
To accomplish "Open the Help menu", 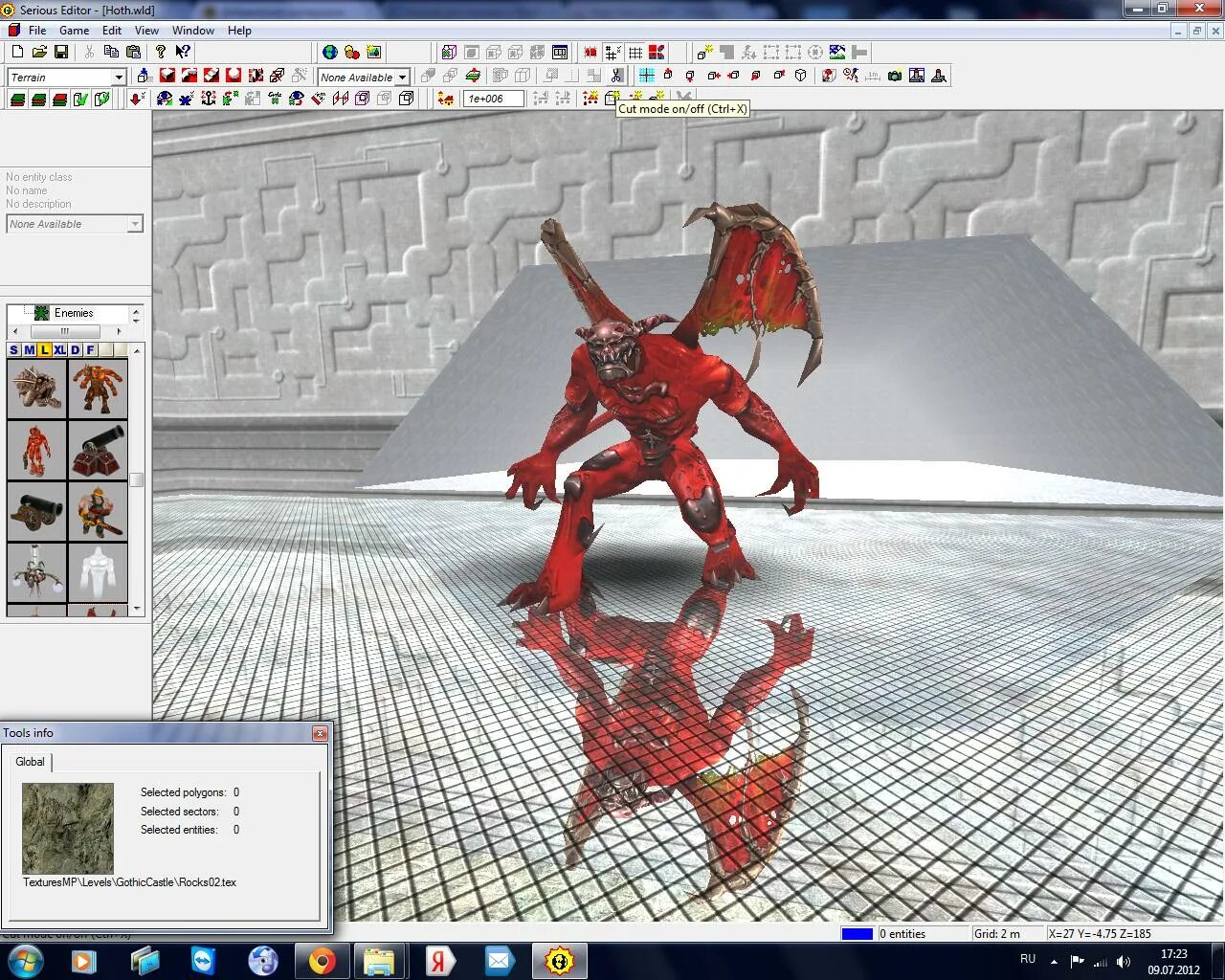I will pyautogui.click(x=239, y=30).
